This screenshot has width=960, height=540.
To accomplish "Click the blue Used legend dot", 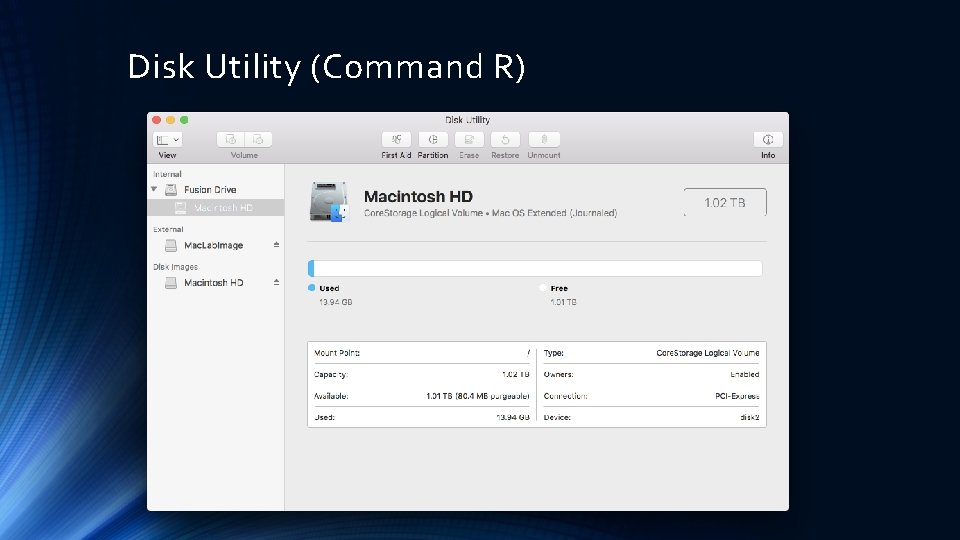I will click(x=312, y=288).
